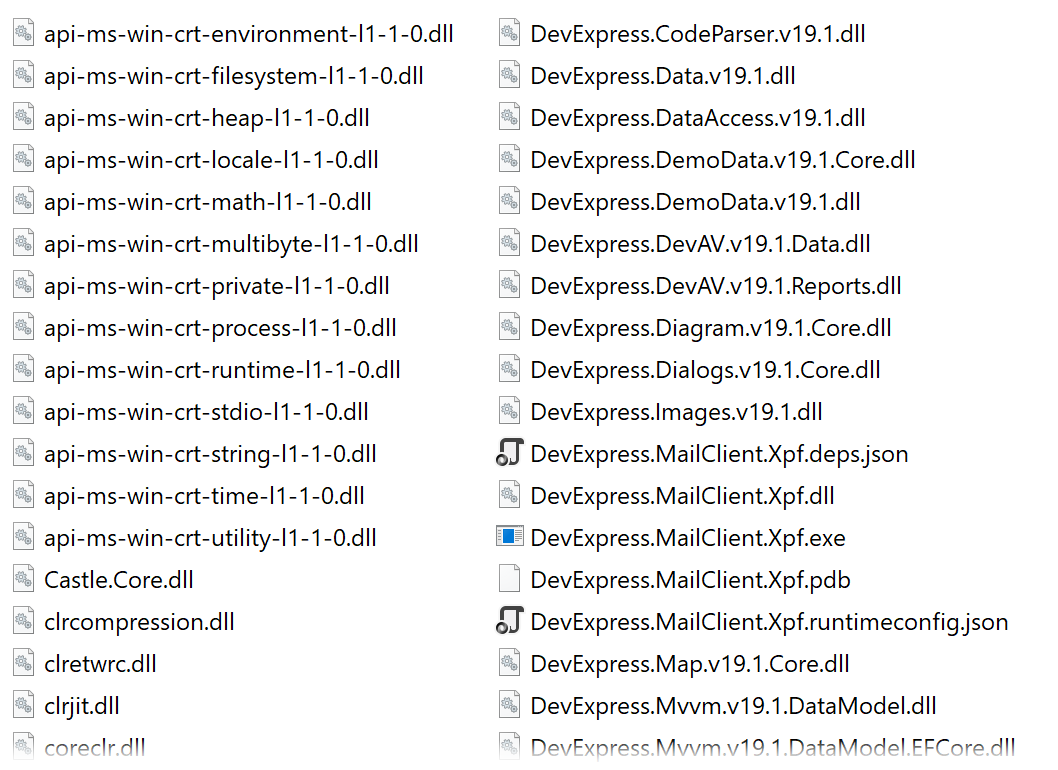
Task: Click the DevExpress.MailClient.Xpf.deps.json name
Action: click(x=719, y=454)
